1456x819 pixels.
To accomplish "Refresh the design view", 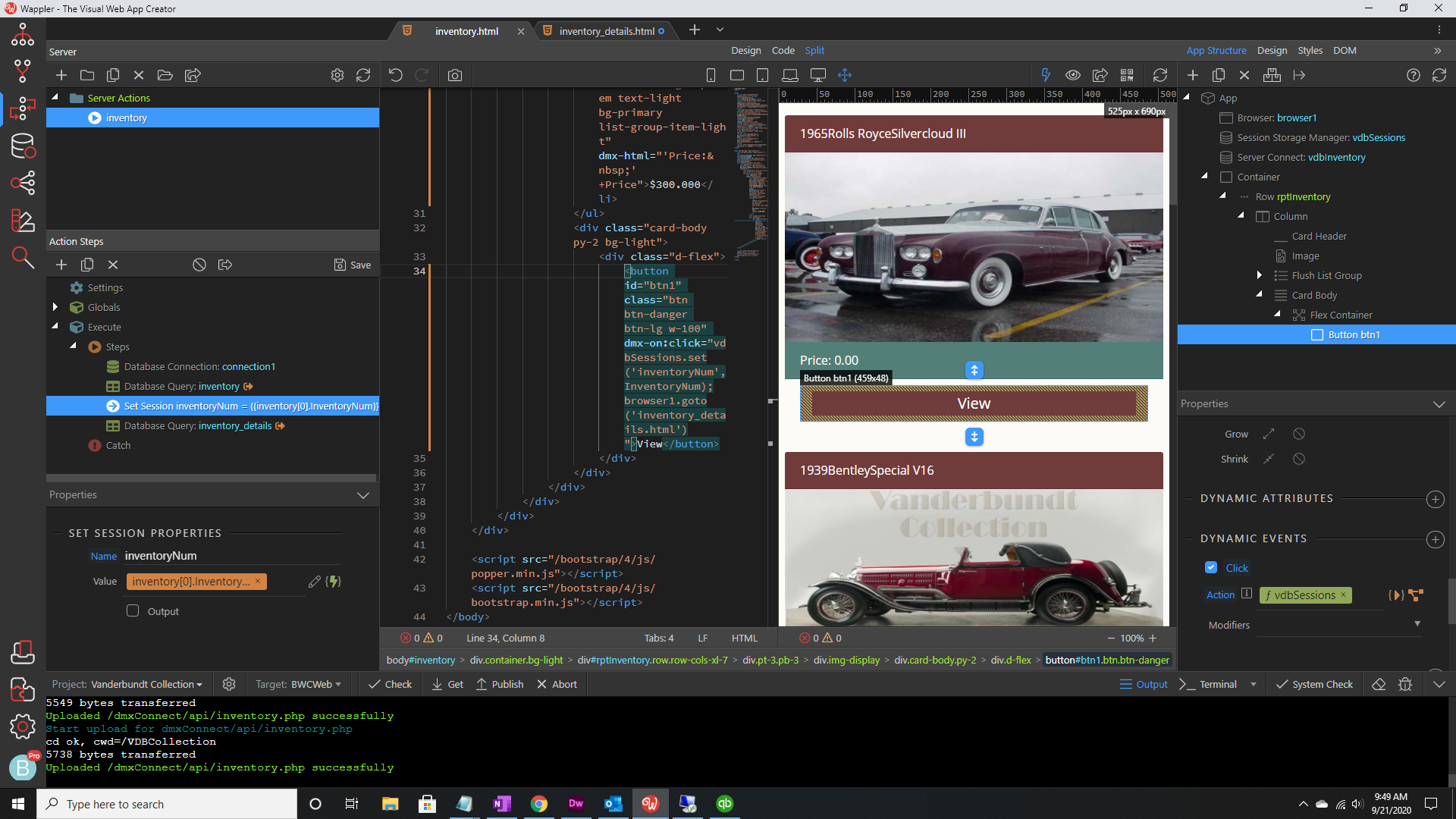I will 1160,75.
